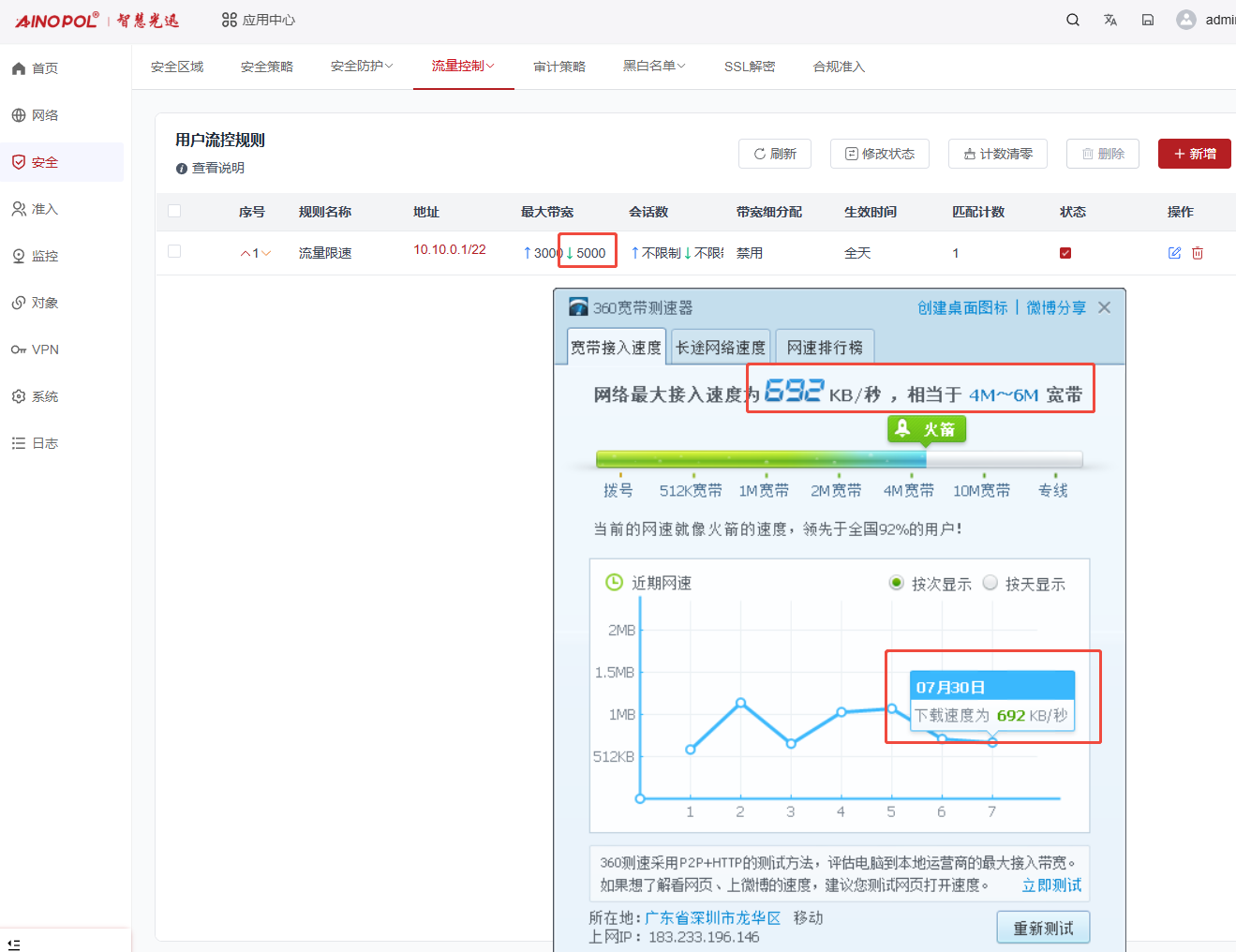Toggle the select-all checkbox in table header
Viewport: 1236px width, 952px height.
pos(174,211)
